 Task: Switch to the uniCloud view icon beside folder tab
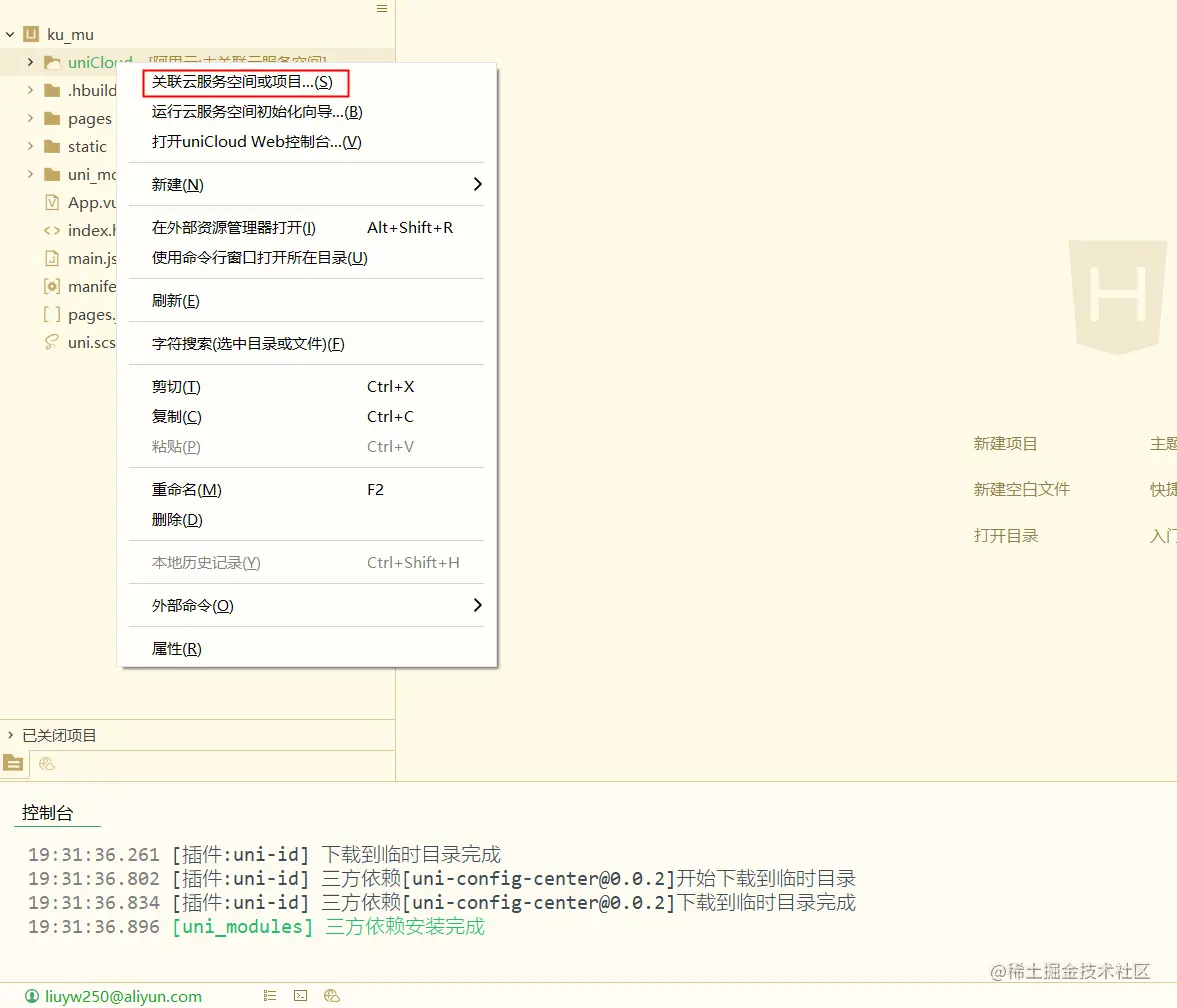tap(47, 763)
